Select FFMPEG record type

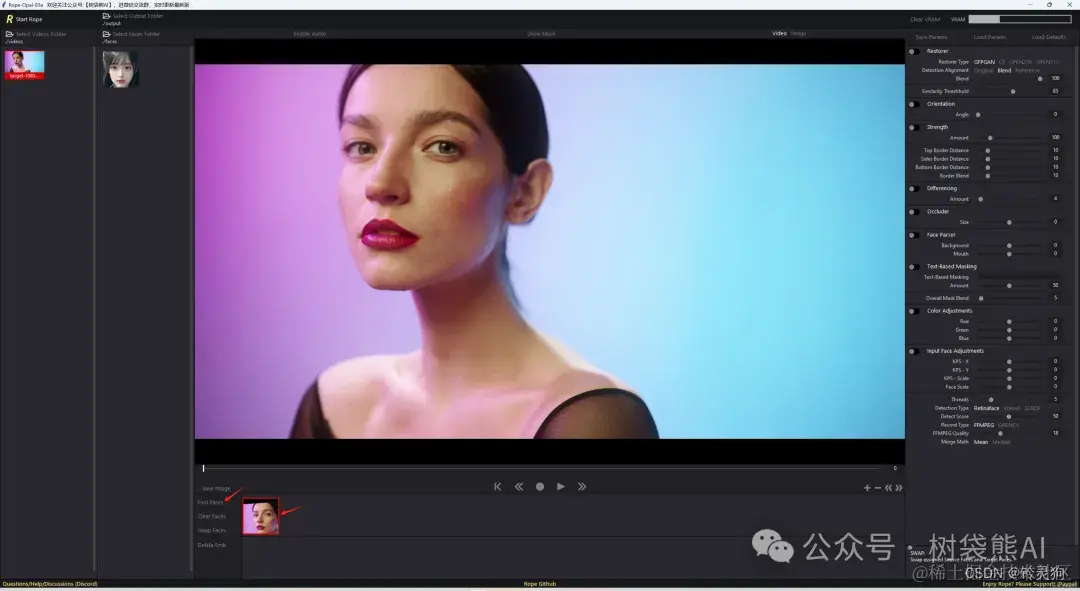tap(984, 425)
